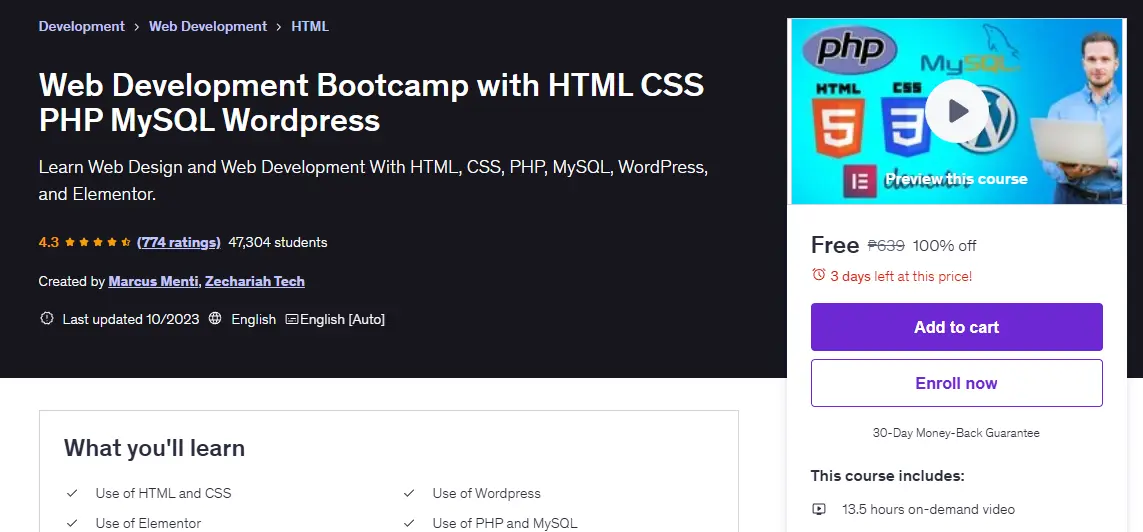
Task: Click the globe language icon
Action: coord(215,318)
